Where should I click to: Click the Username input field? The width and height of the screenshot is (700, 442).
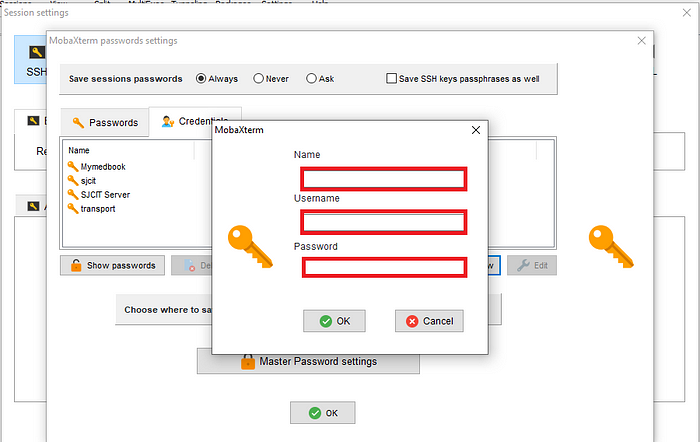(384, 222)
